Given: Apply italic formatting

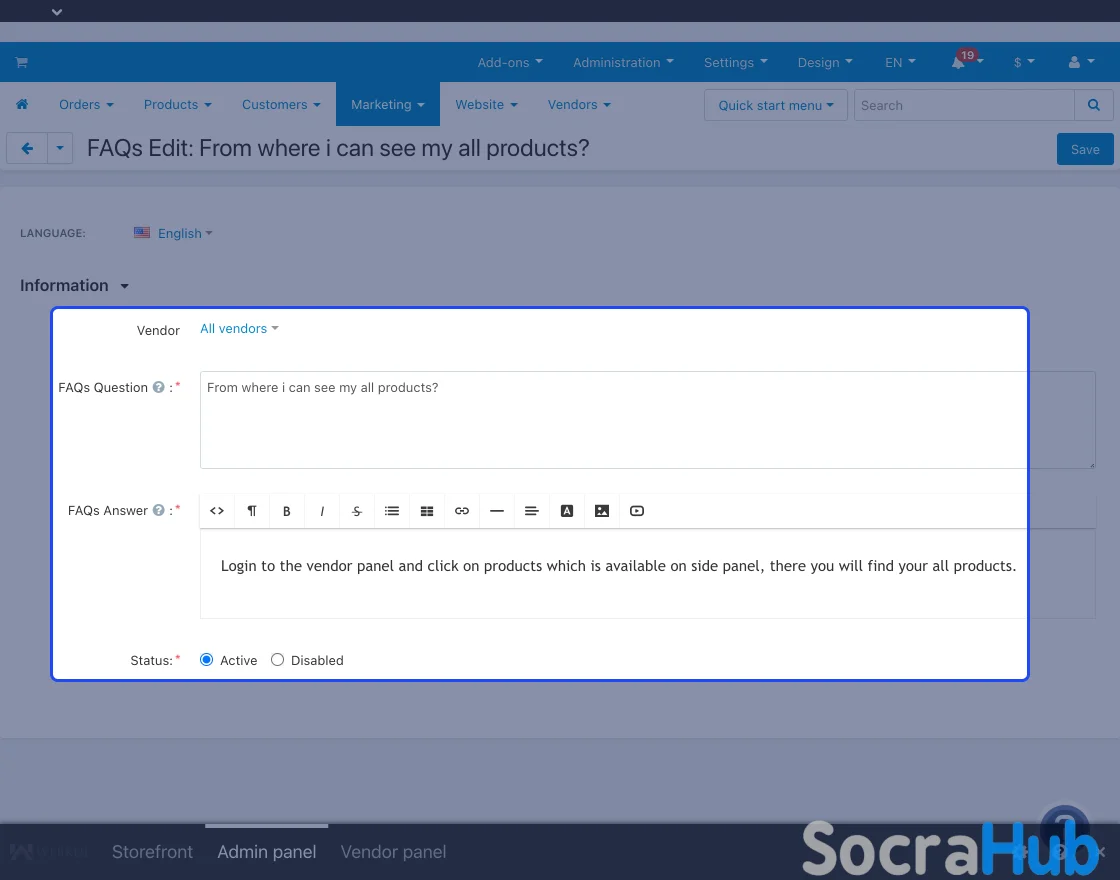Looking at the screenshot, I should 322,511.
